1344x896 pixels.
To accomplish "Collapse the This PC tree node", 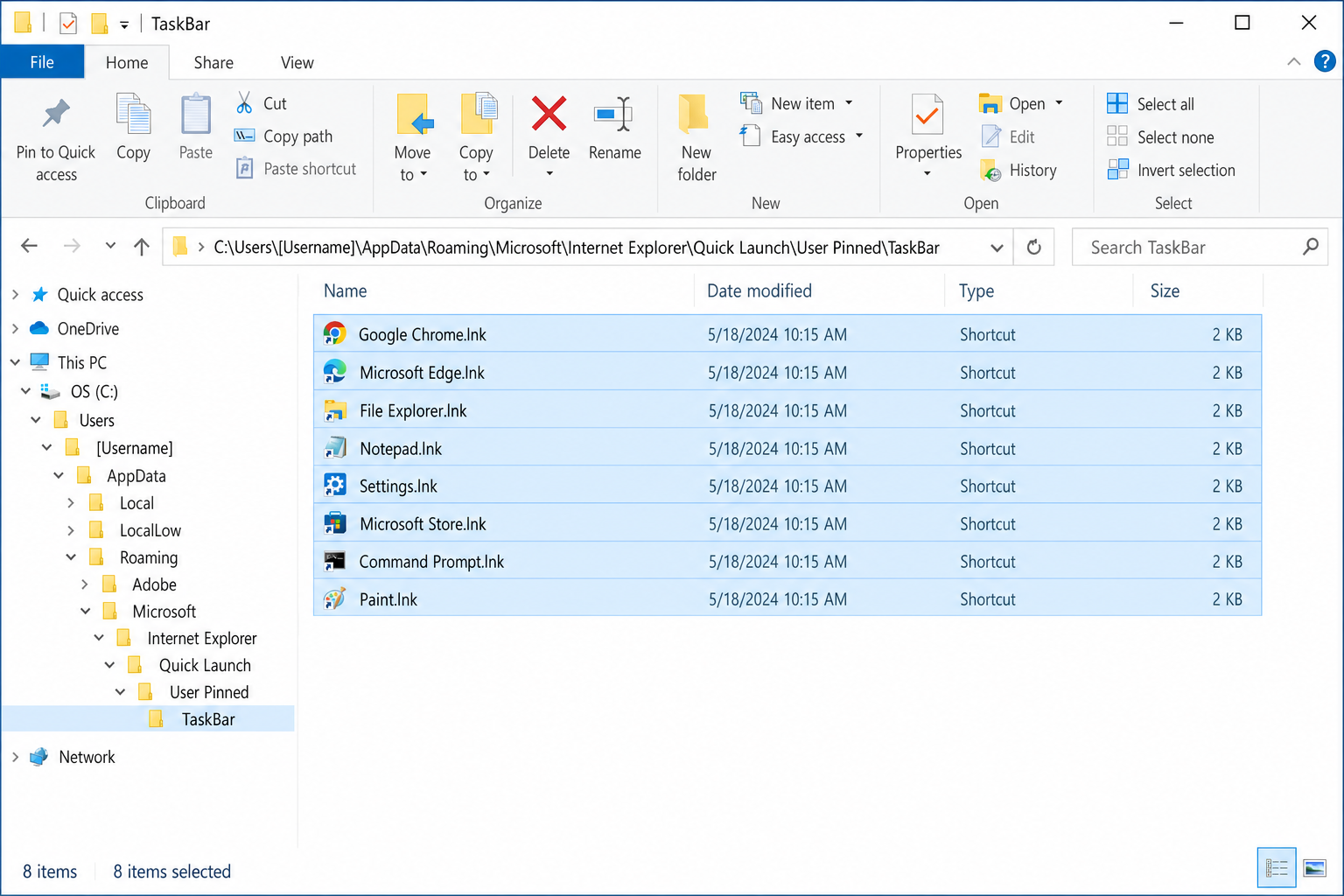I will [15, 361].
